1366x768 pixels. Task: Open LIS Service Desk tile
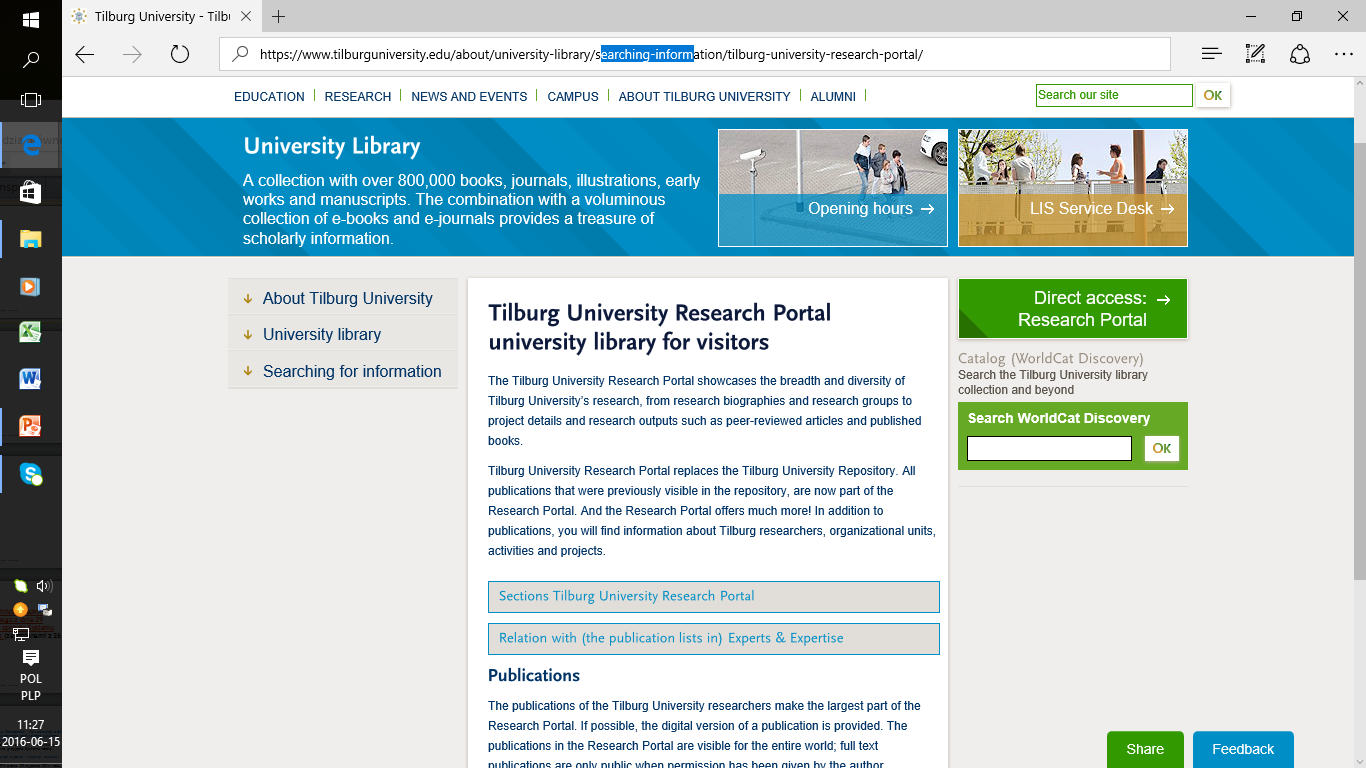click(x=1073, y=187)
